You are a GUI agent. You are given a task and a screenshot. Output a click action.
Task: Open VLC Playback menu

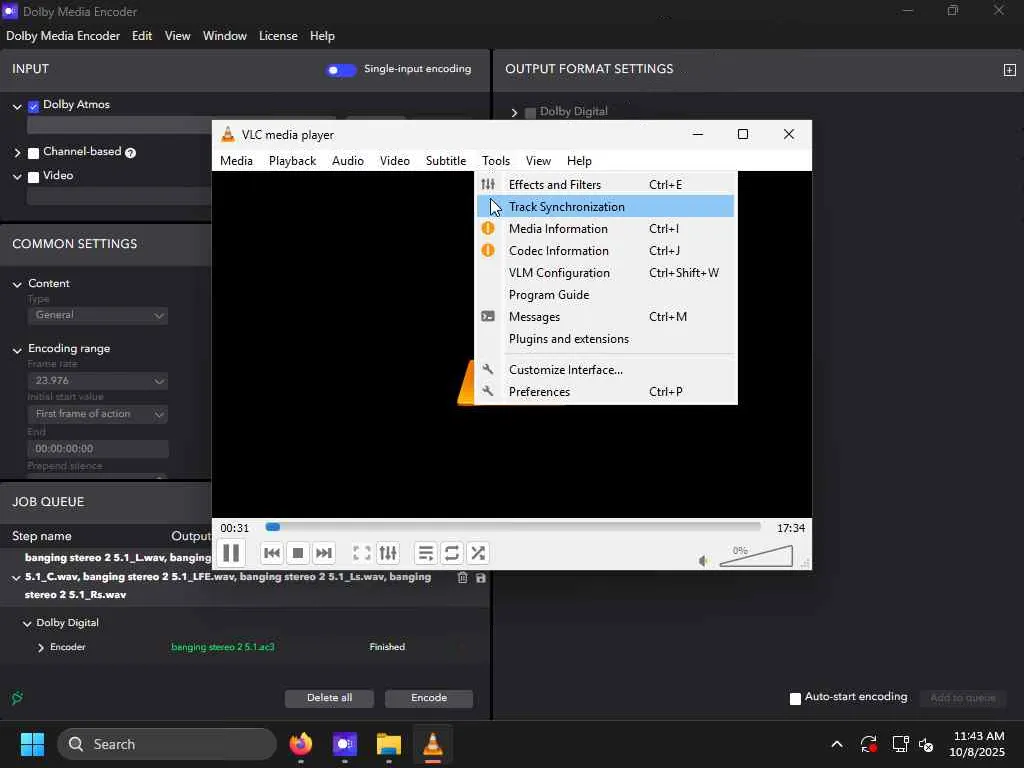tap(293, 161)
